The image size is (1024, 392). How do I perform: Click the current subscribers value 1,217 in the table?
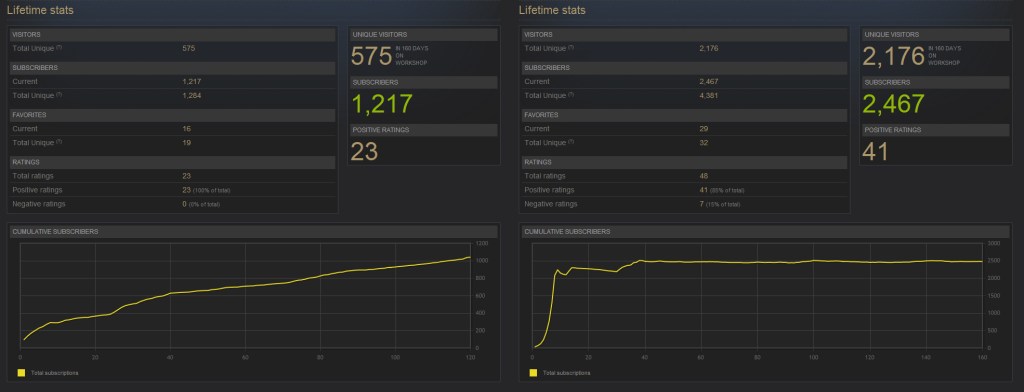(x=191, y=82)
